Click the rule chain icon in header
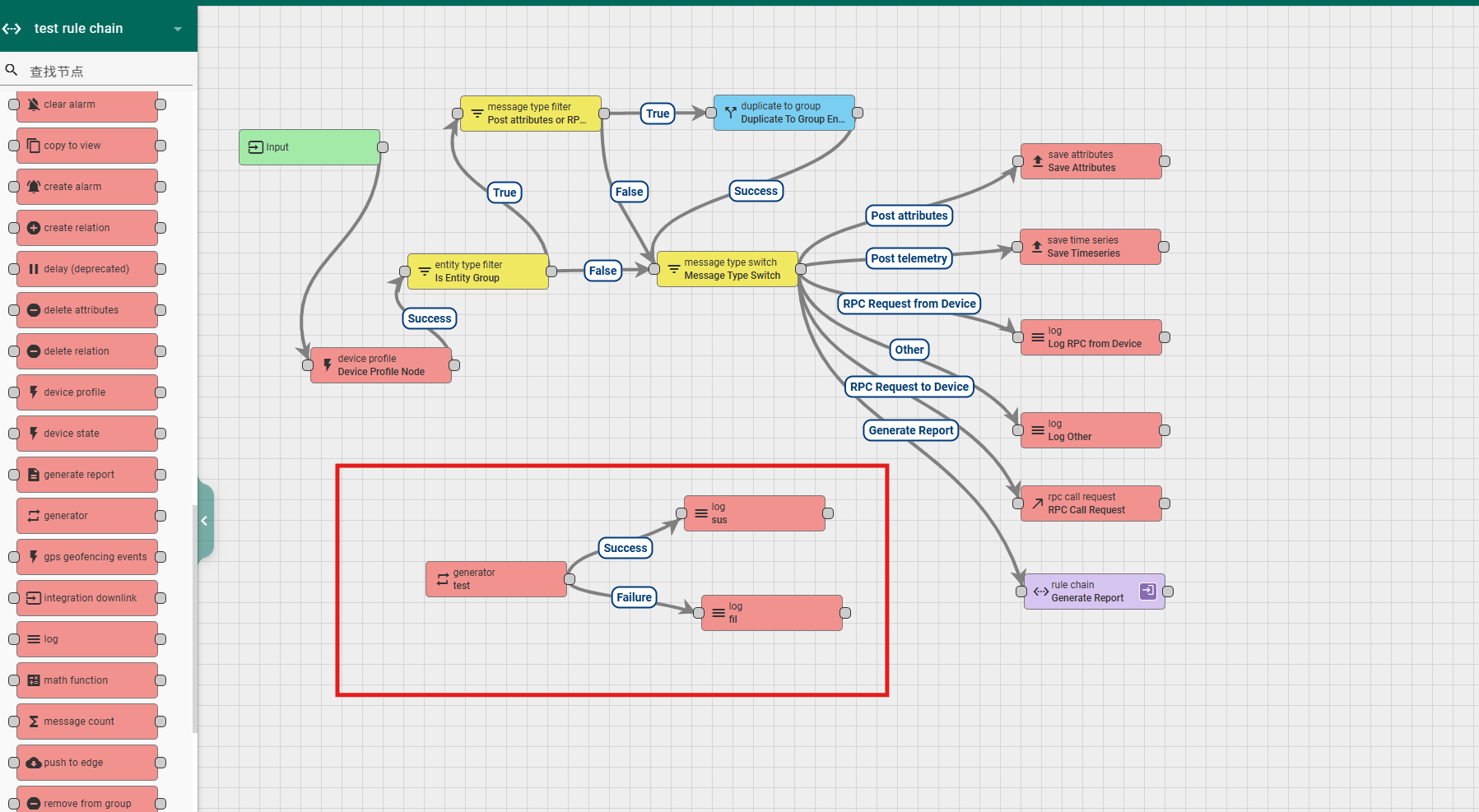Screen dimensions: 1479x812 [x=12, y=29]
